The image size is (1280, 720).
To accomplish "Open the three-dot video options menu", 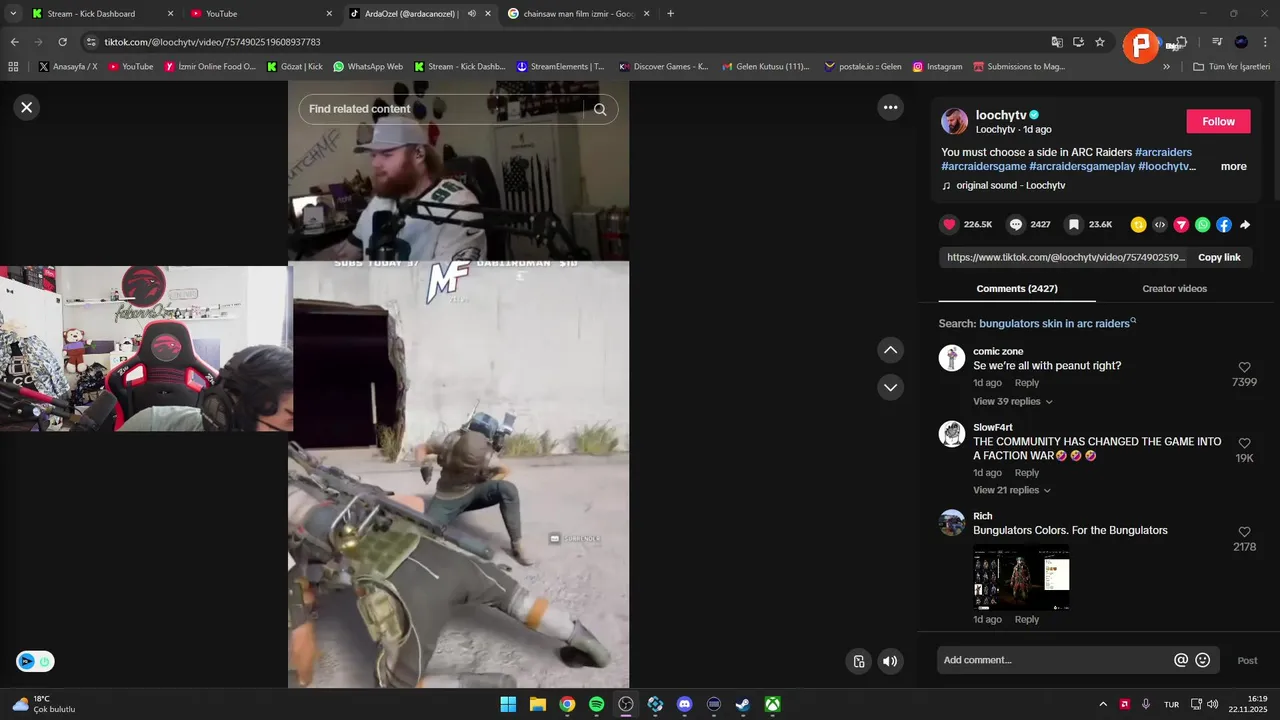I will click(890, 107).
